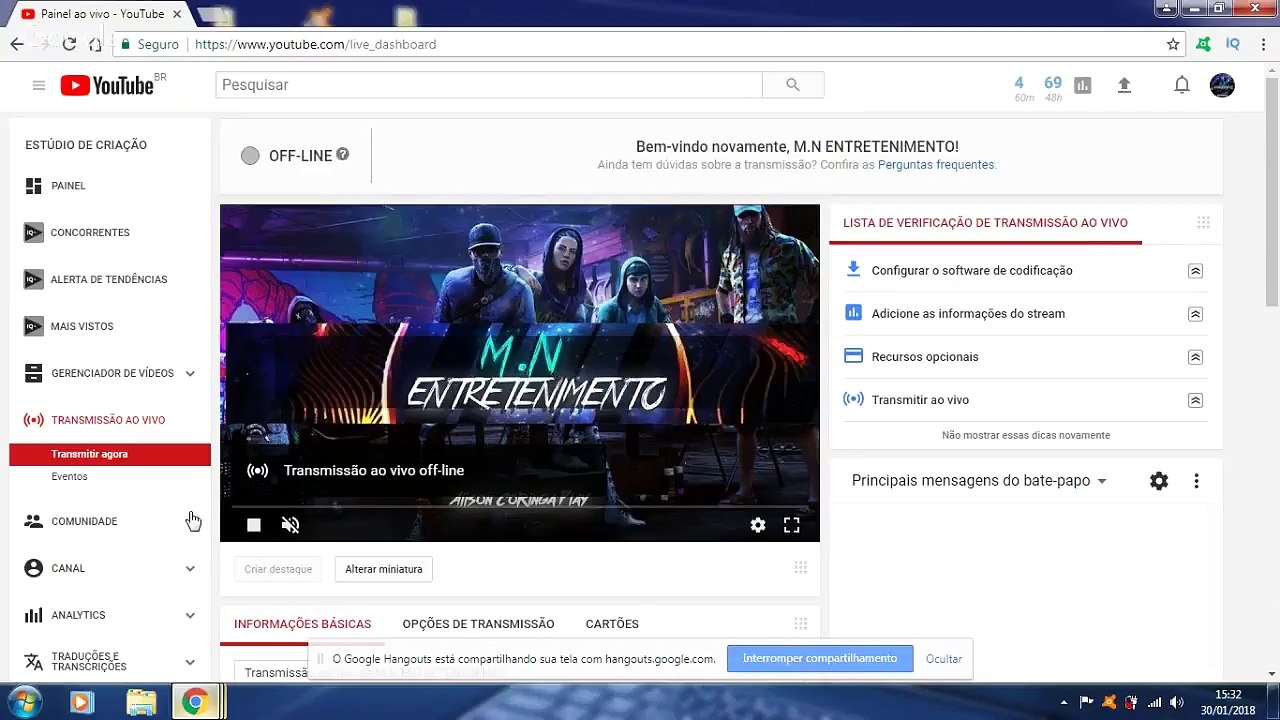The width and height of the screenshot is (1280, 720).
Task: Click the OFF-LINE help question mark
Action: [x=343, y=154]
